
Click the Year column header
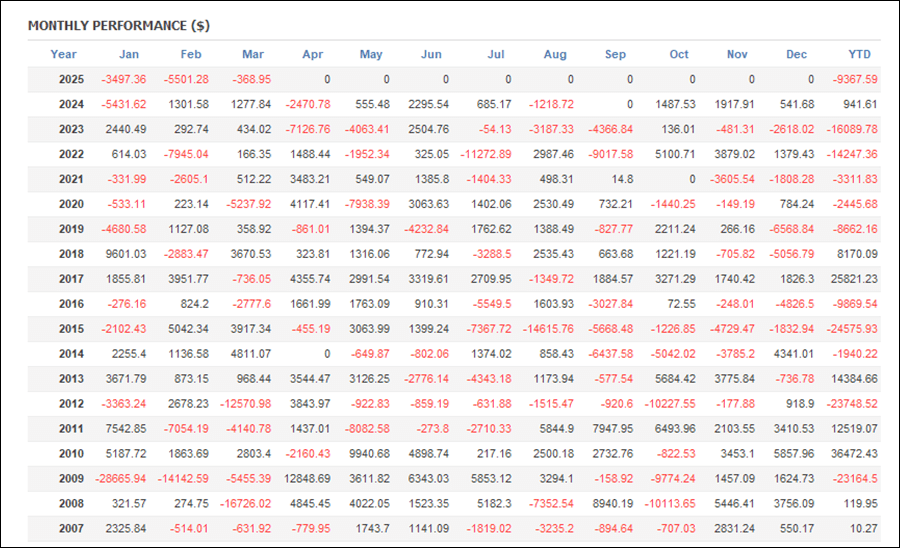63,55
